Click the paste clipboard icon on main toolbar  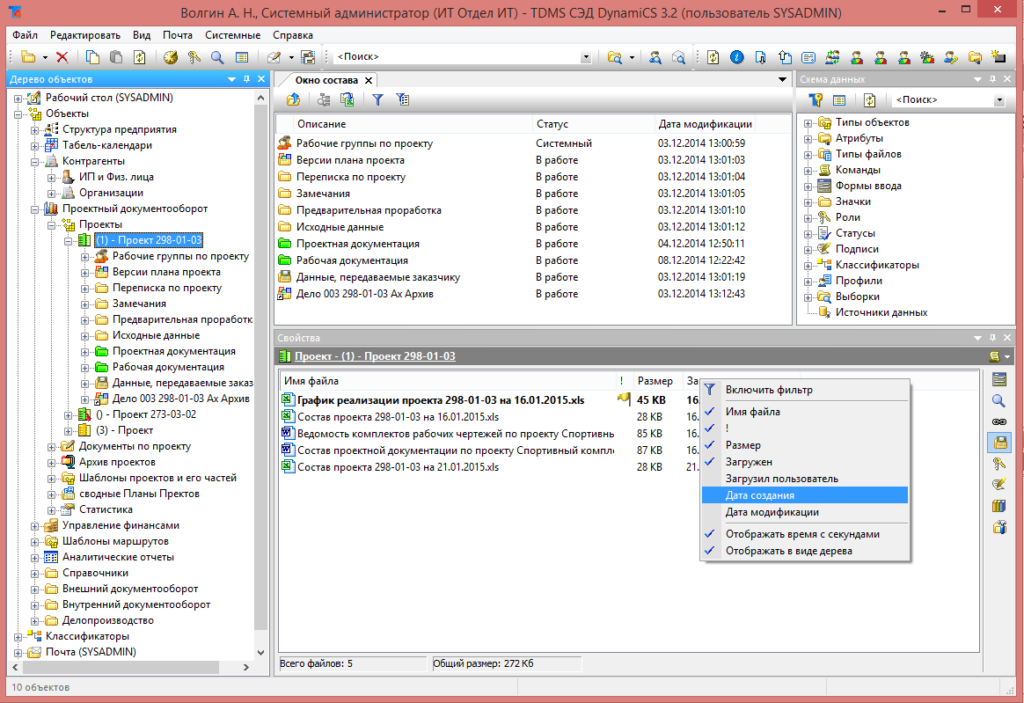(116, 57)
